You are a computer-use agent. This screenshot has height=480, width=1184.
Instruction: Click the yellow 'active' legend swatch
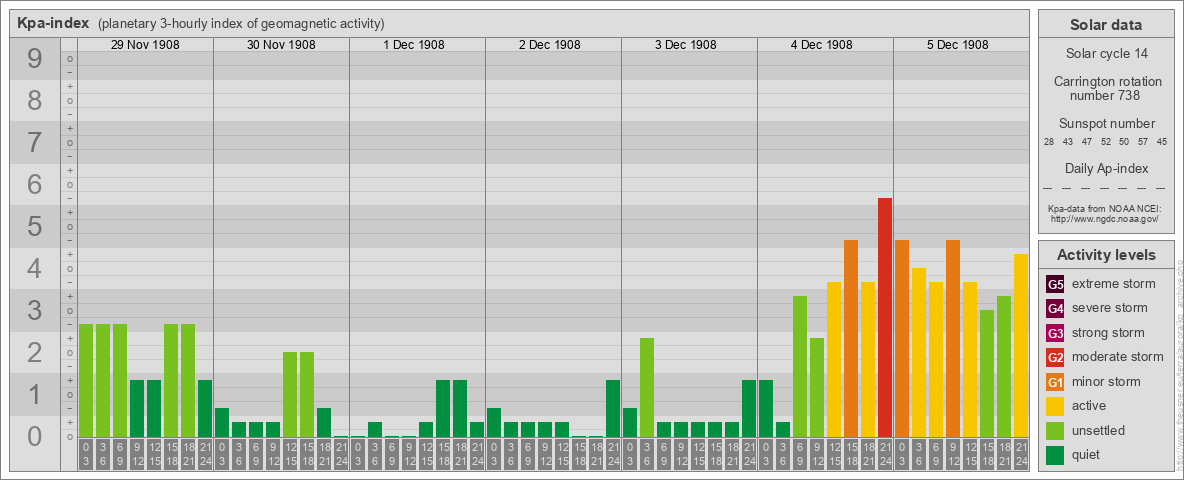pyautogui.click(x=1055, y=406)
